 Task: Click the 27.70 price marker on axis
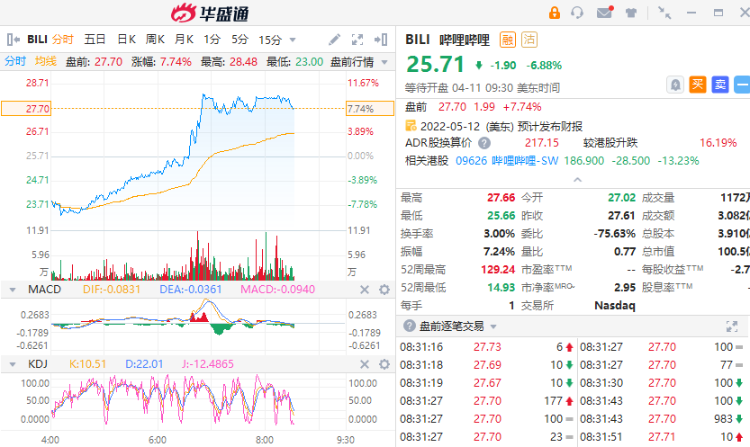[x=26, y=109]
